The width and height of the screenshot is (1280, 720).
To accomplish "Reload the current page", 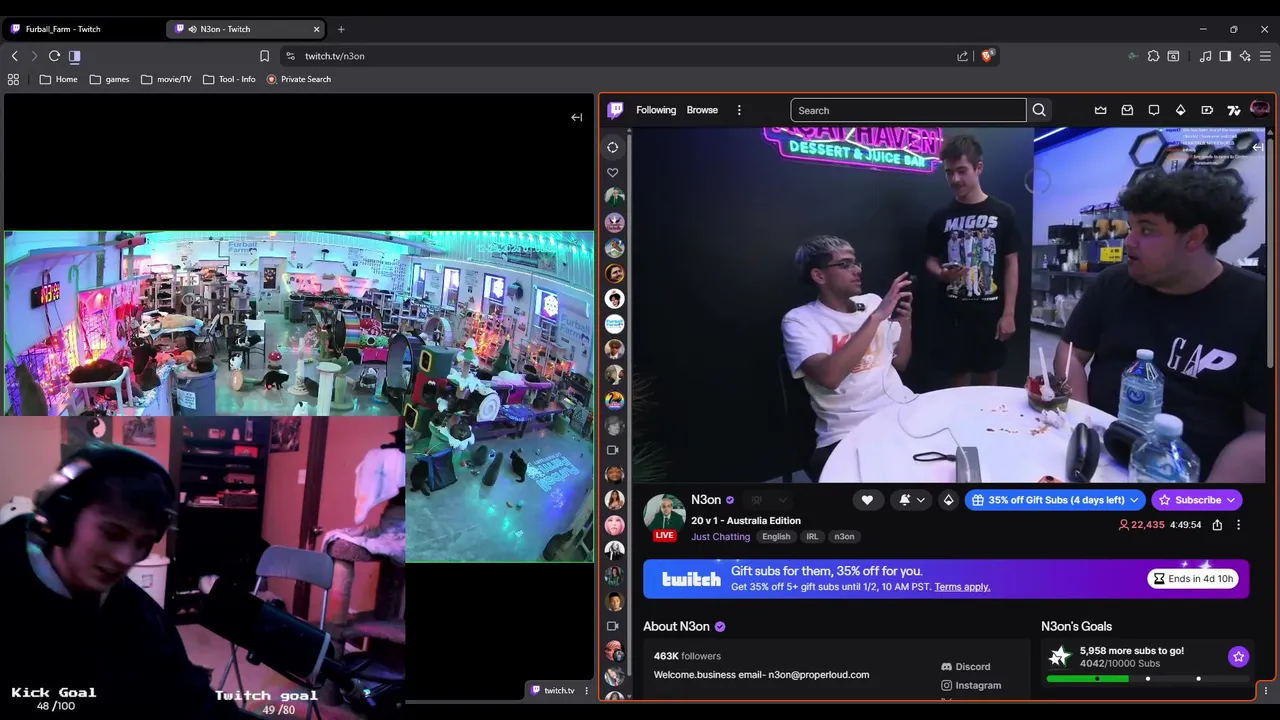I will point(54,56).
